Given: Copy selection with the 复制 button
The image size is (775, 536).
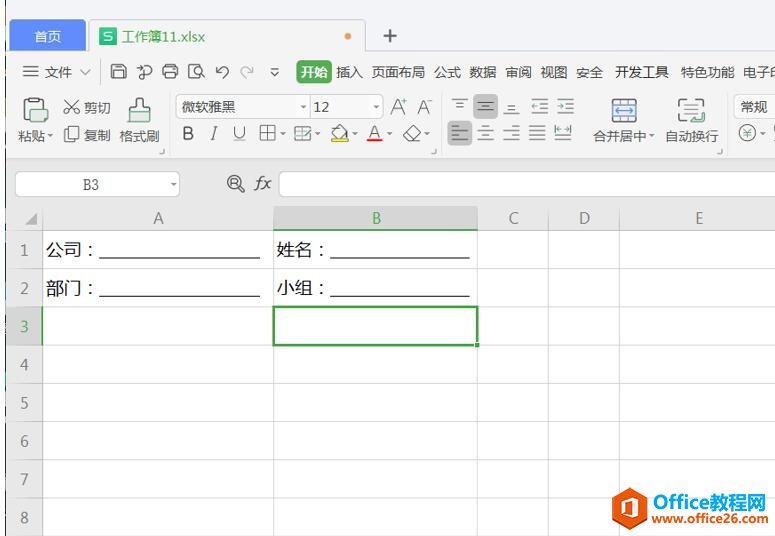Looking at the screenshot, I should tap(87, 134).
